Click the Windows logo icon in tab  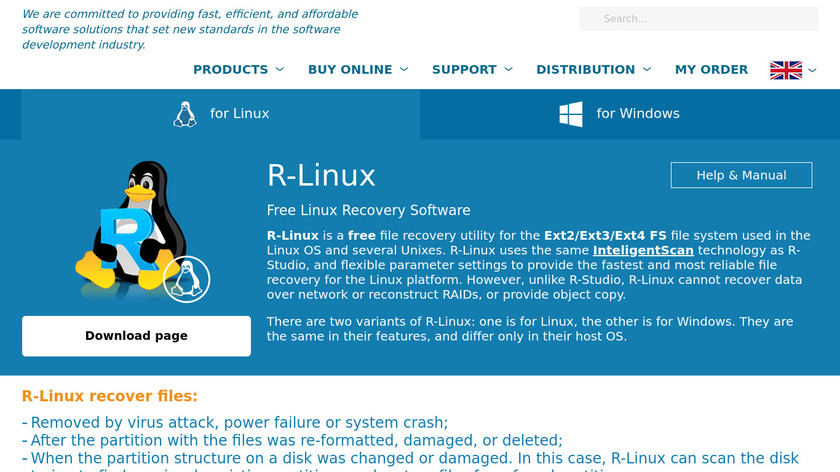click(571, 114)
